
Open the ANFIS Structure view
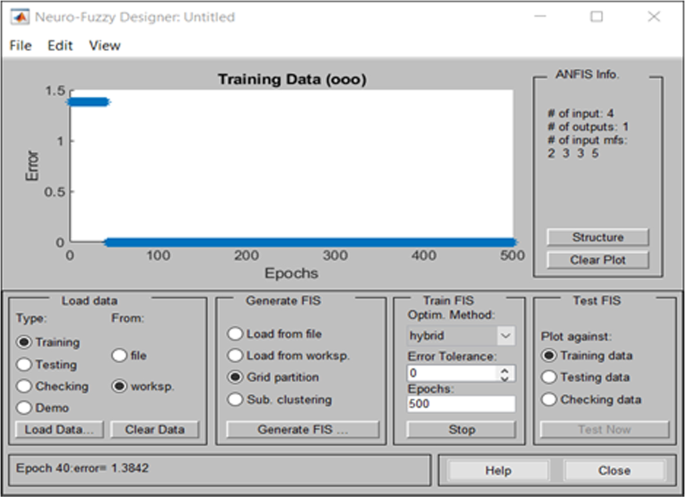597,238
